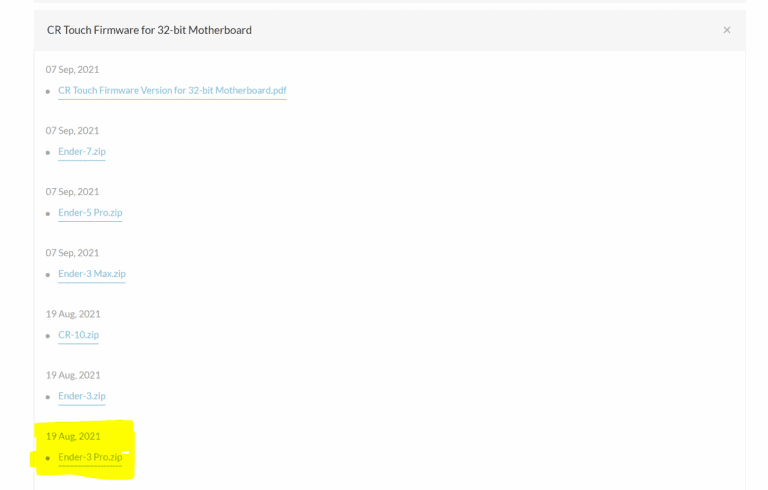The height and width of the screenshot is (490, 768).
Task: Download the Ender-7.zip file
Action: coord(81,152)
